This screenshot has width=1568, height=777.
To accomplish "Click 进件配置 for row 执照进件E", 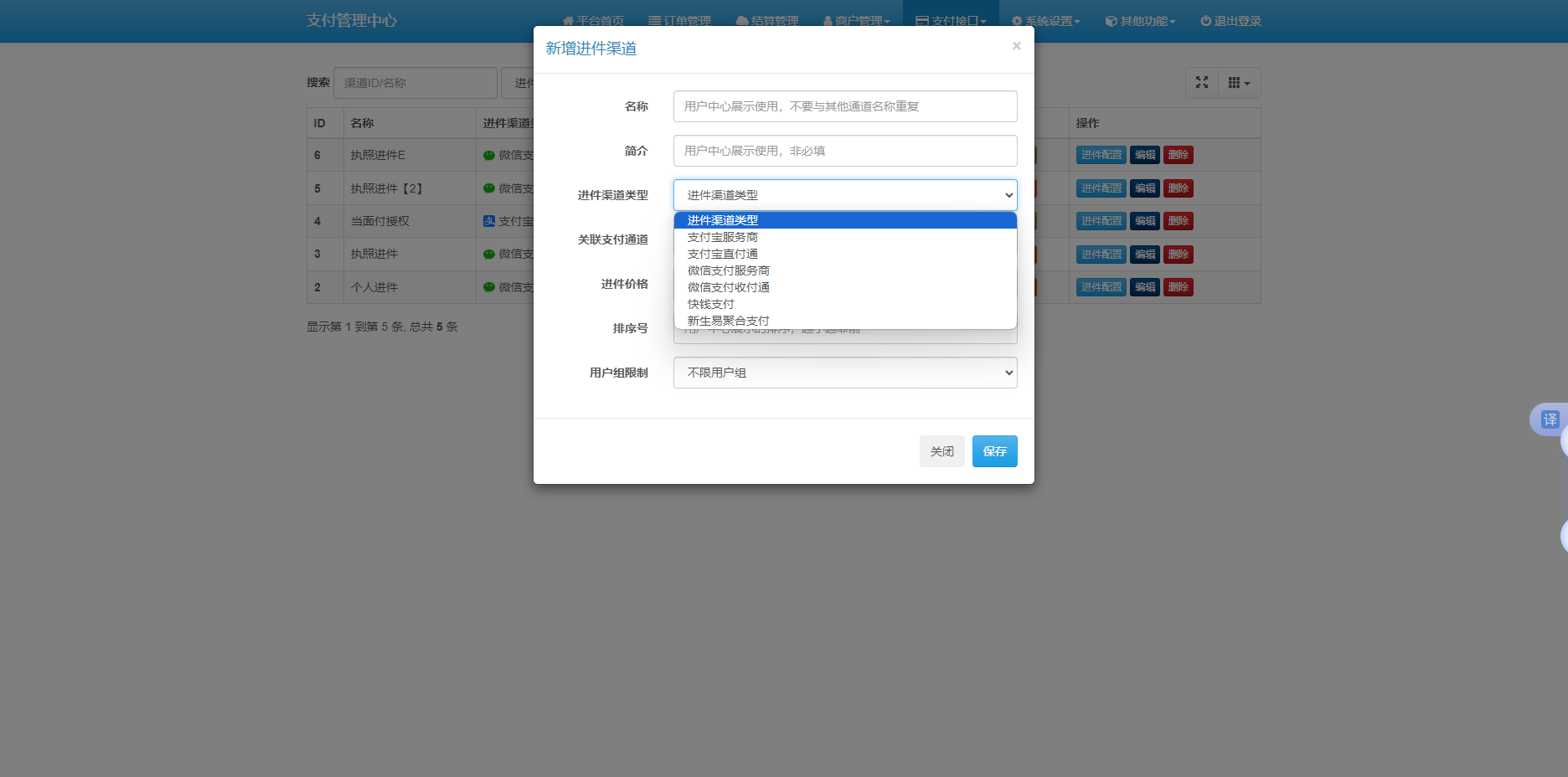I will pyautogui.click(x=1101, y=155).
